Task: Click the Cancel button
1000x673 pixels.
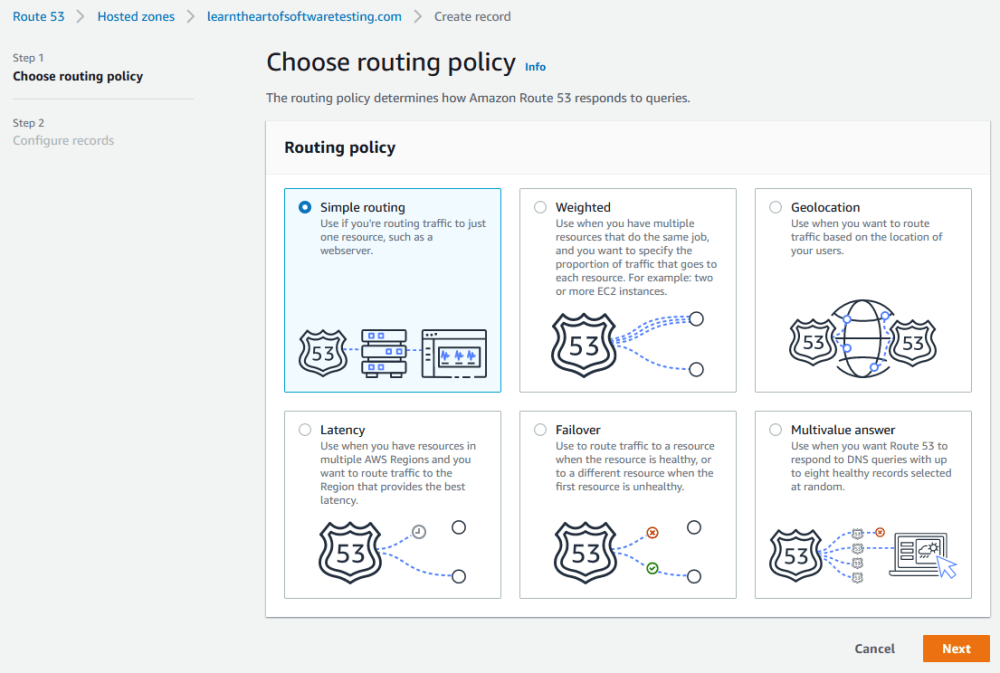Action: coord(874,648)
